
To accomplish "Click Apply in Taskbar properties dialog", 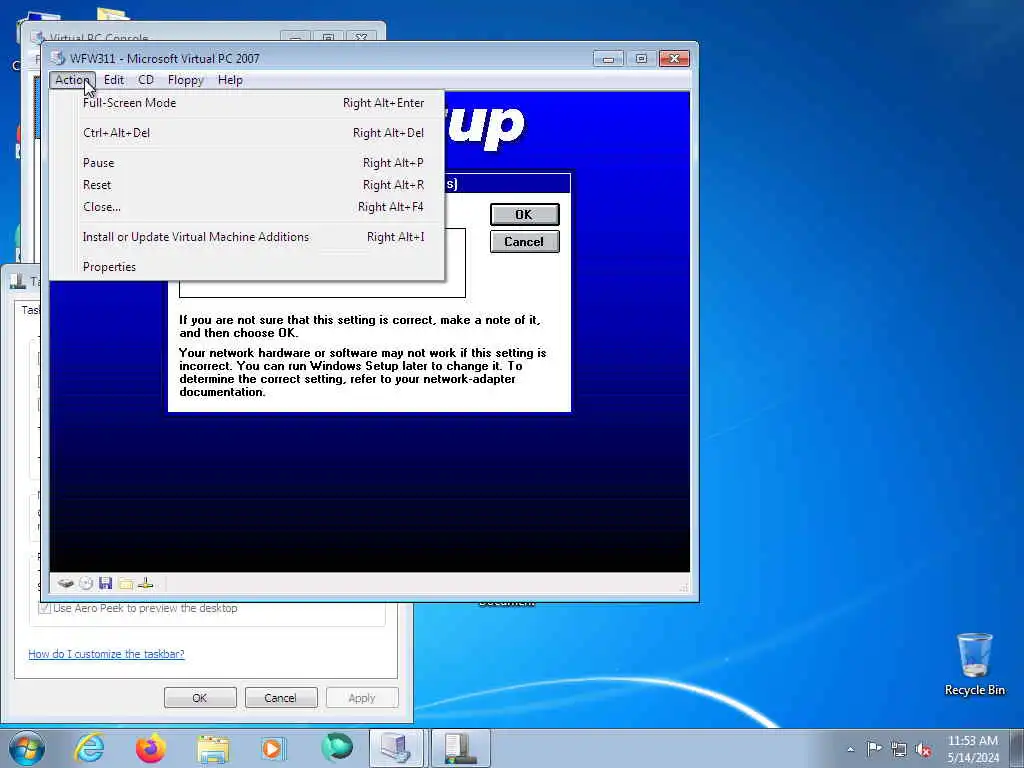I will [362, 697].
